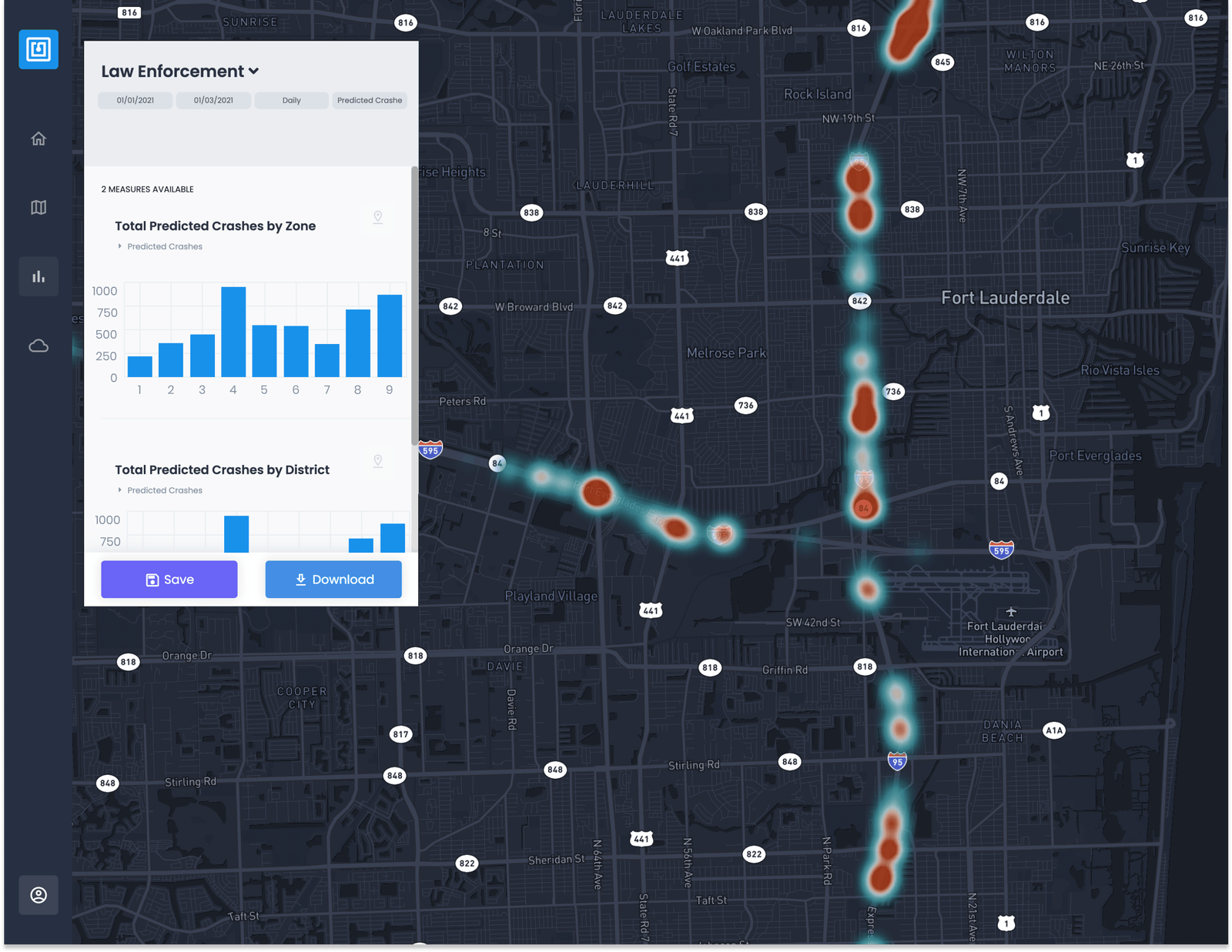Click the 2 MEASURES AVAILABLE label
This screenshot has height=952, width=1232.
(148, 189)
